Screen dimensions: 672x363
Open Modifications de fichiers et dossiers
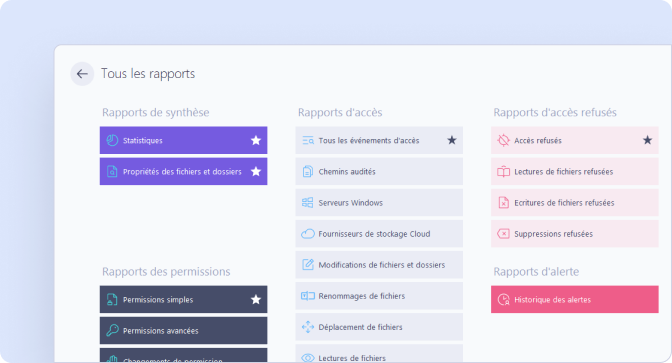click(379, 264)
